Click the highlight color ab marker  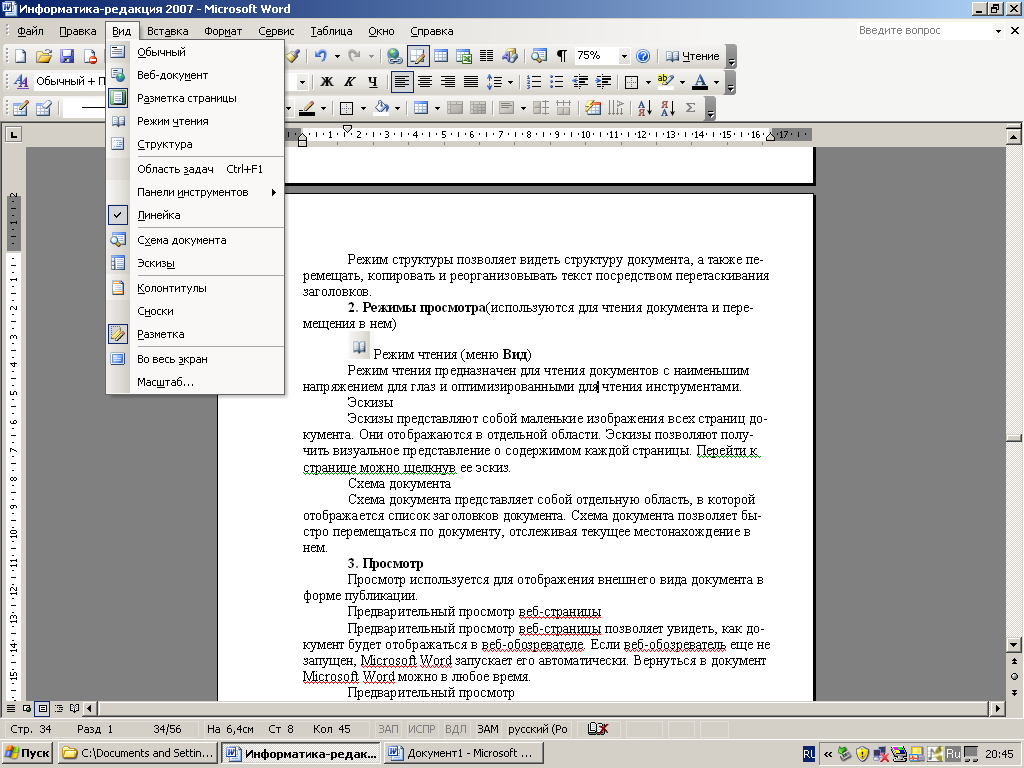665,82
